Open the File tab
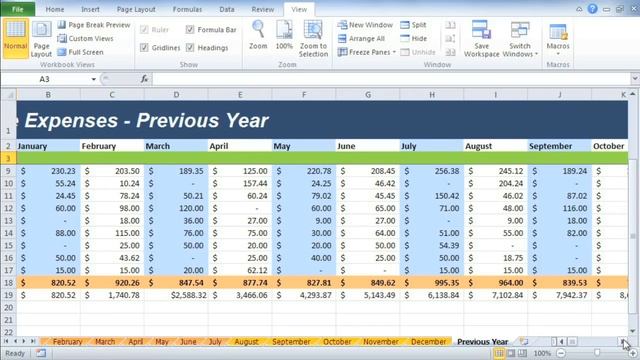This screenshot has height=360, width=640. click(x=18, y=9)
